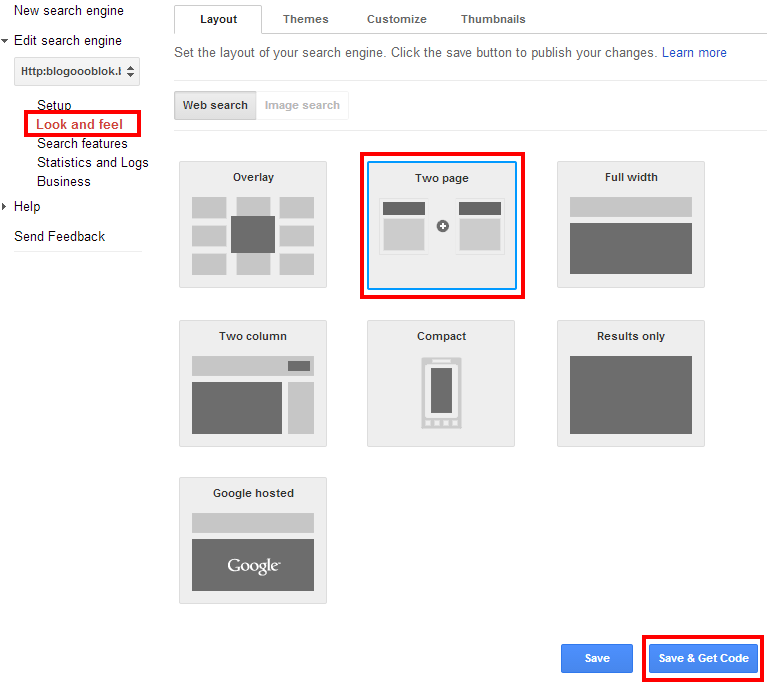Image resolution: width=767 pixels, height=684 pixels.
Task: Open New search engine in sidebar
Action: coord(69,11)
